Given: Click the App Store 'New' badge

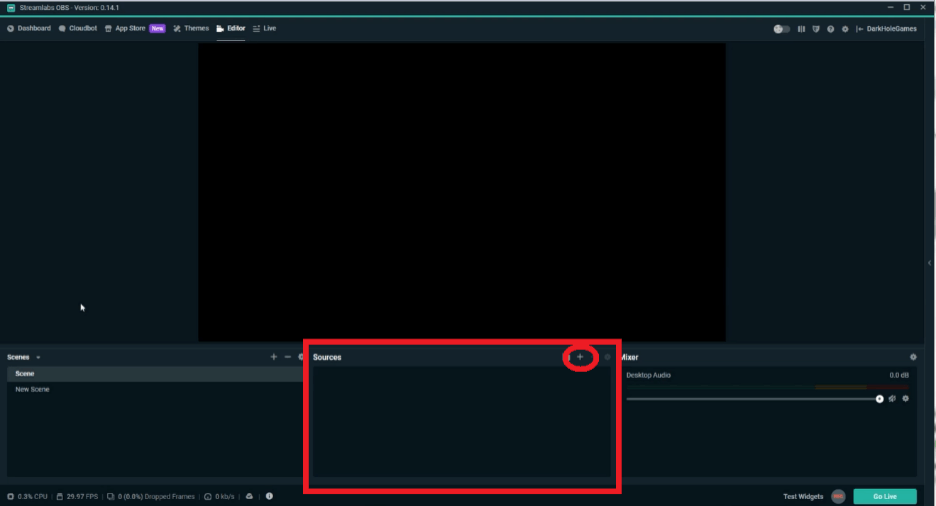Looking at the screenshot, I should [x=158, y=28].
